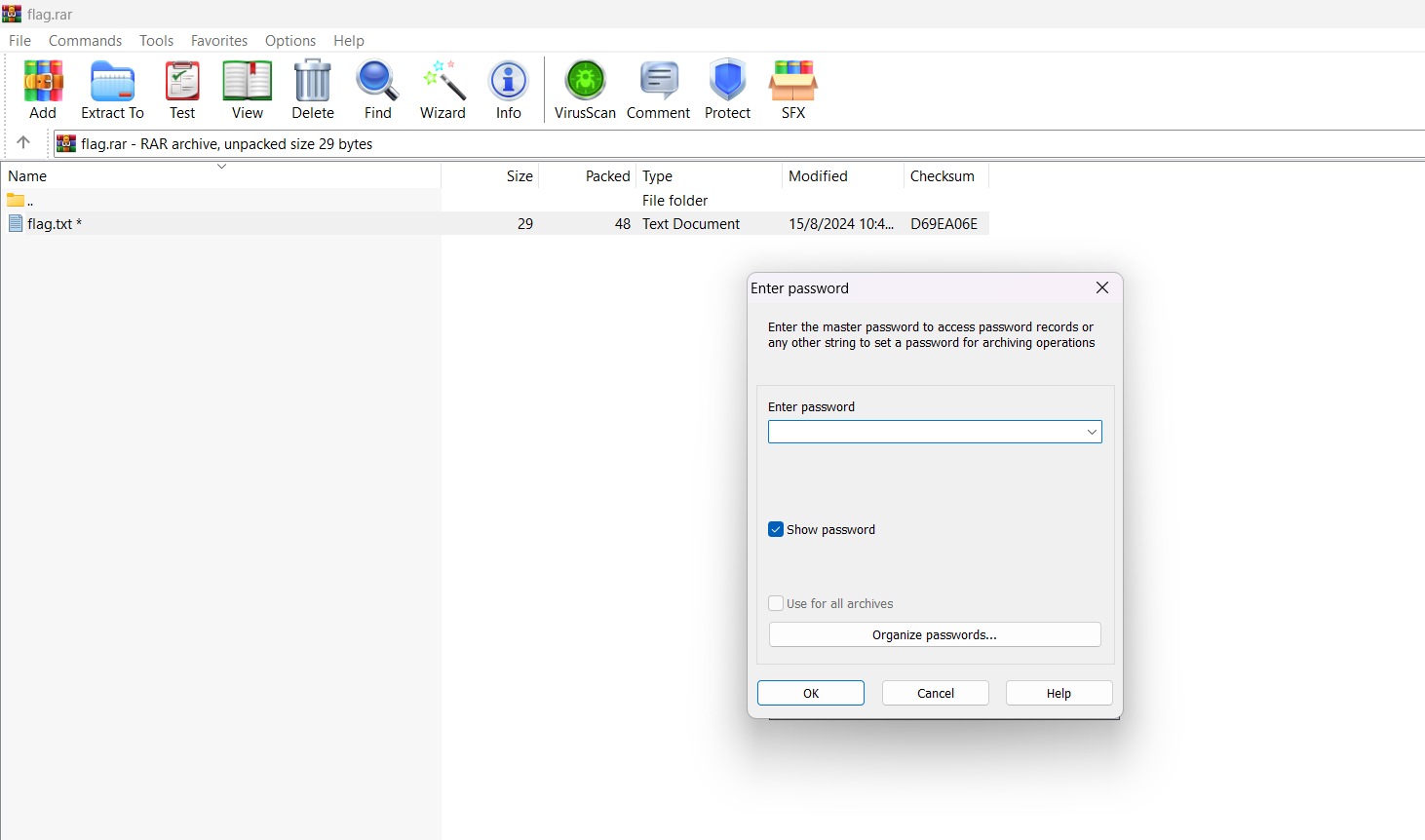Open the archive Info icon
Viewport: 1425px width, 840px height.
(508, 82)
